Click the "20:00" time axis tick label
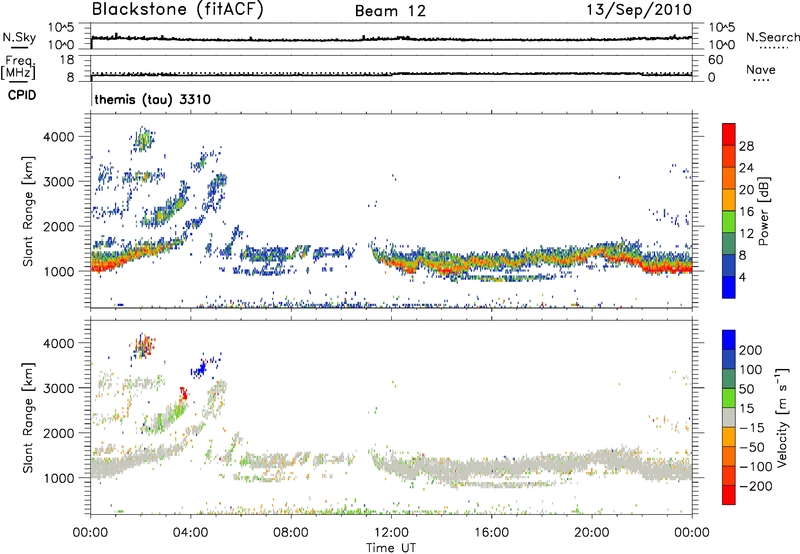Screen dimensions: 800x554 click(x=592, y=533)
